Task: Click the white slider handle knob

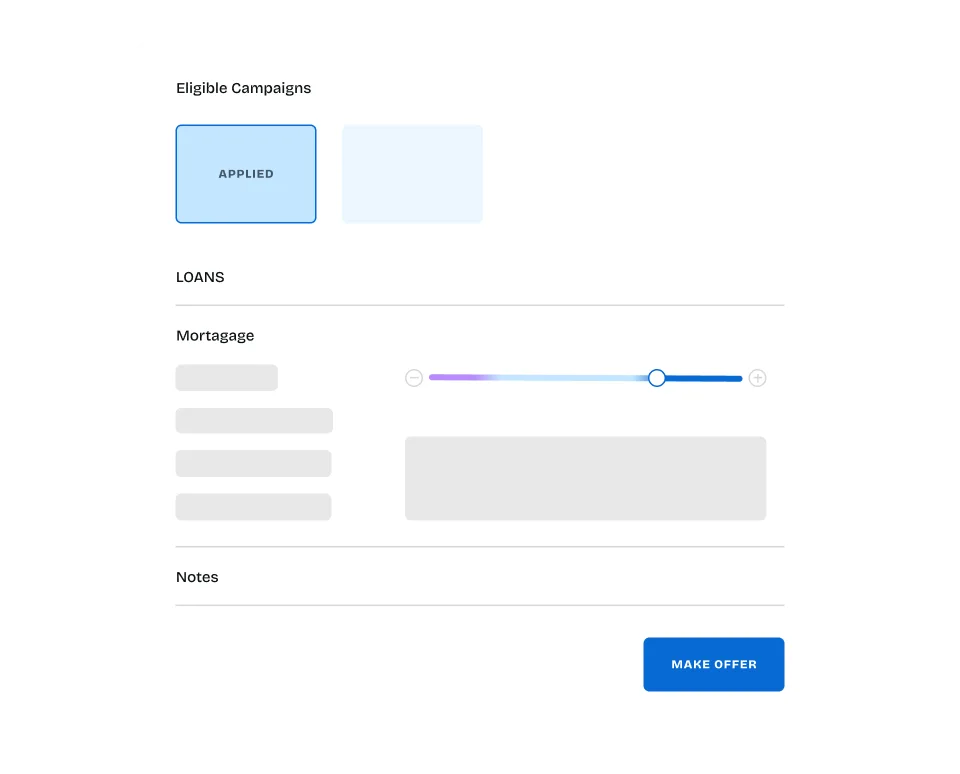Action: pos(657,378)
